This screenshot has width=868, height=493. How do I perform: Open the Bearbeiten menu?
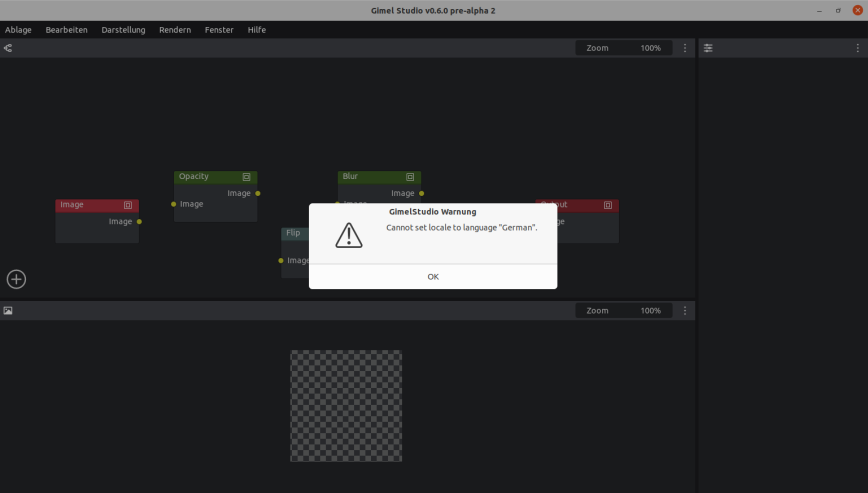(66, 30)
